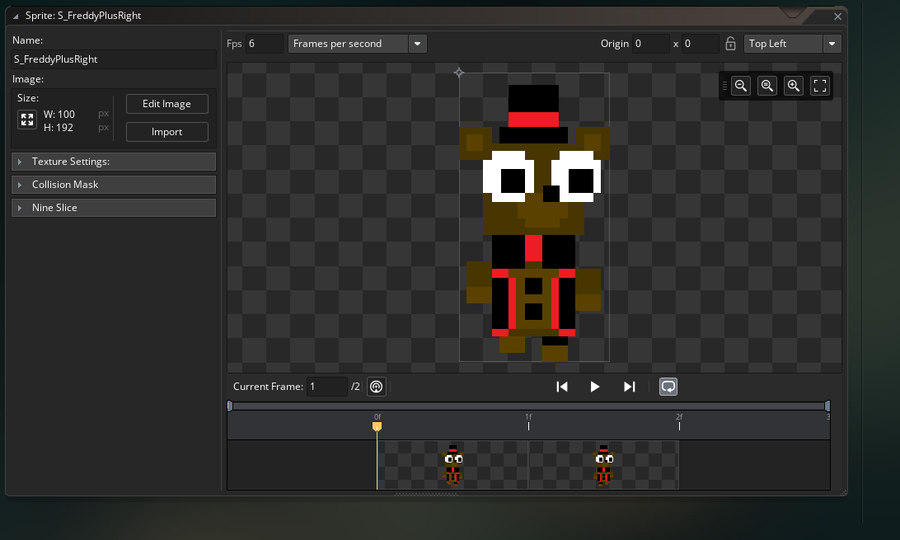900x540 pixels.
Task: Click the sprite Name input field
Action: point(114,59)
